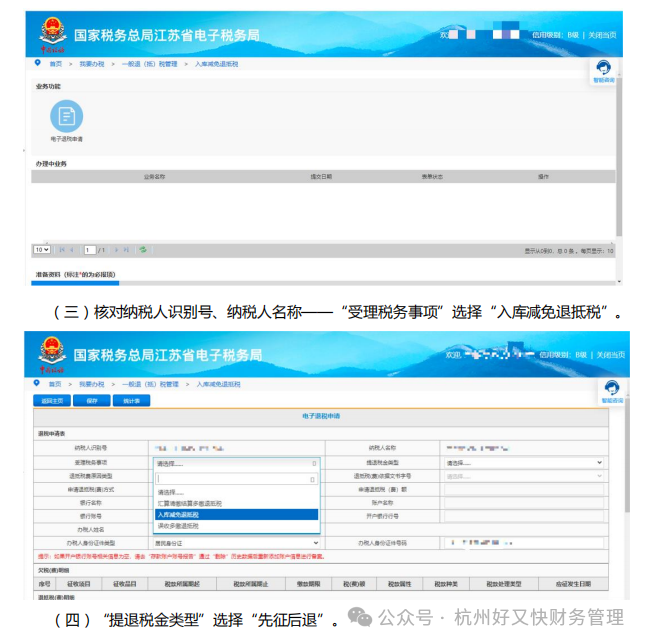The width and height of the screenshot is (645, 644).
Task: Click 税款属性 column header
Action: [x=400, y=584]
